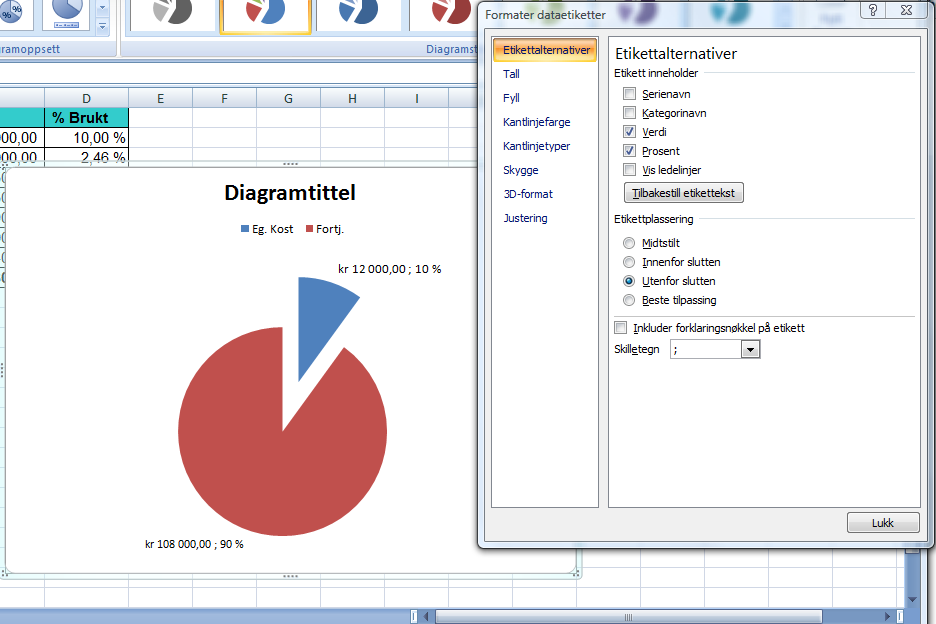Open the Skilletegn dropdown arrow
The width and height of the screenshot is (936, 624).
coord(750,349)
